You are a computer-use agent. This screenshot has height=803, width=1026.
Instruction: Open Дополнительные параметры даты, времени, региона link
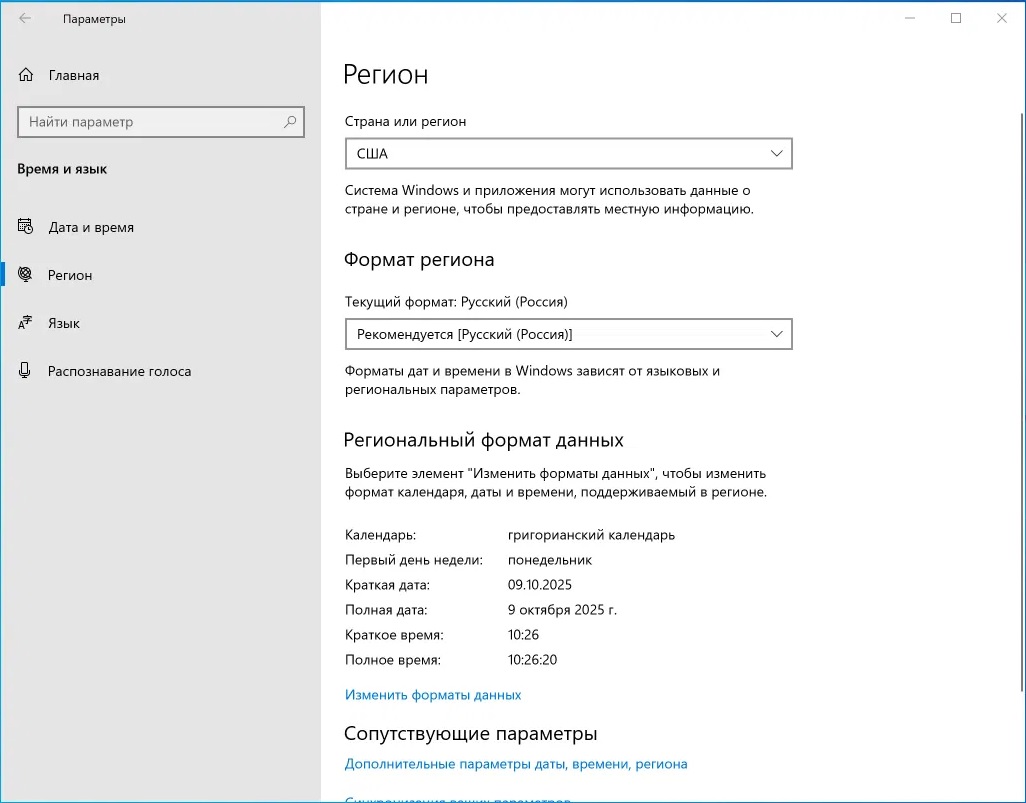pyautogui.click(x=516, y=764)
